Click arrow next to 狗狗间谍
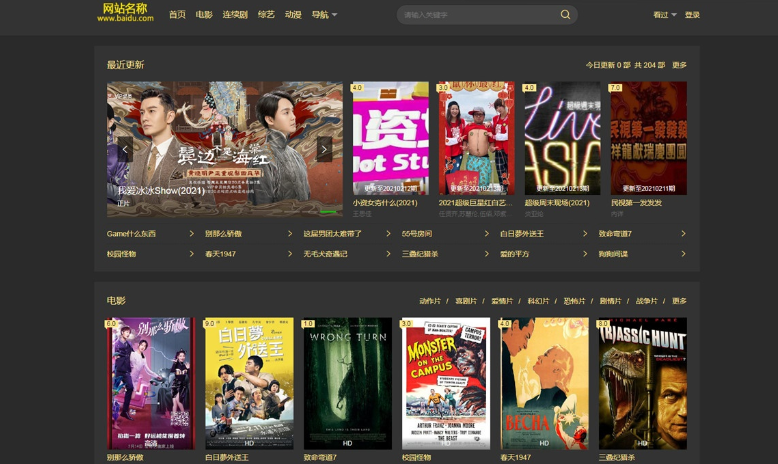The height and width of the screenshot is (464, 778). pos(684,254)
